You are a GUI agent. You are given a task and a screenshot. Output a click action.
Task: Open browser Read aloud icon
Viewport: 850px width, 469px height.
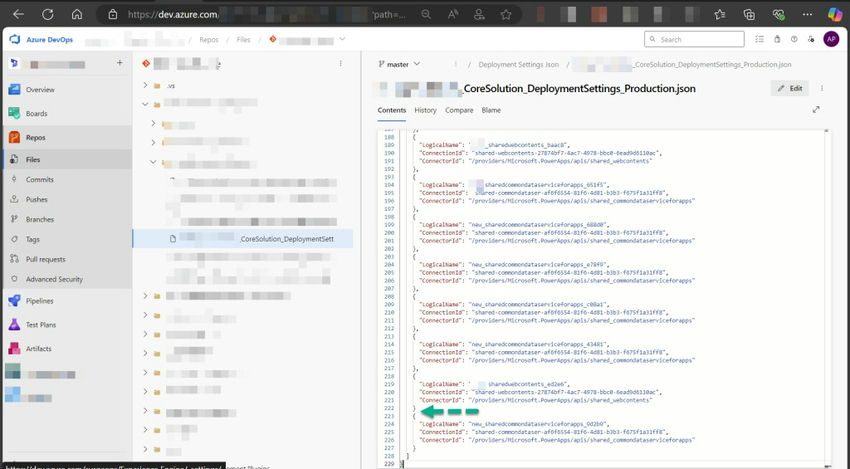[x=453, y=15]
